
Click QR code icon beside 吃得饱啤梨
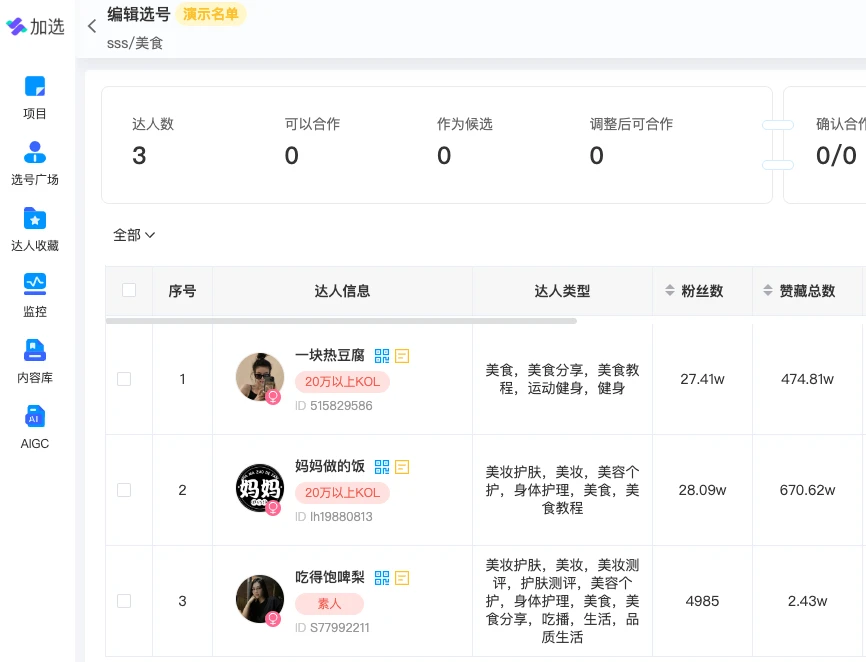pos(382,578)
